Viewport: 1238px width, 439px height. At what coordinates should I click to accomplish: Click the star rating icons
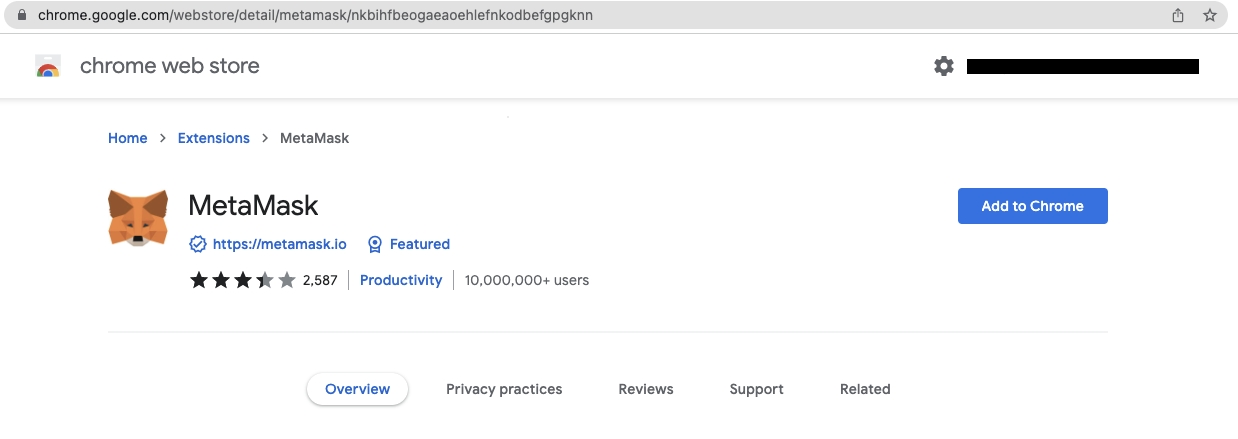243,280
